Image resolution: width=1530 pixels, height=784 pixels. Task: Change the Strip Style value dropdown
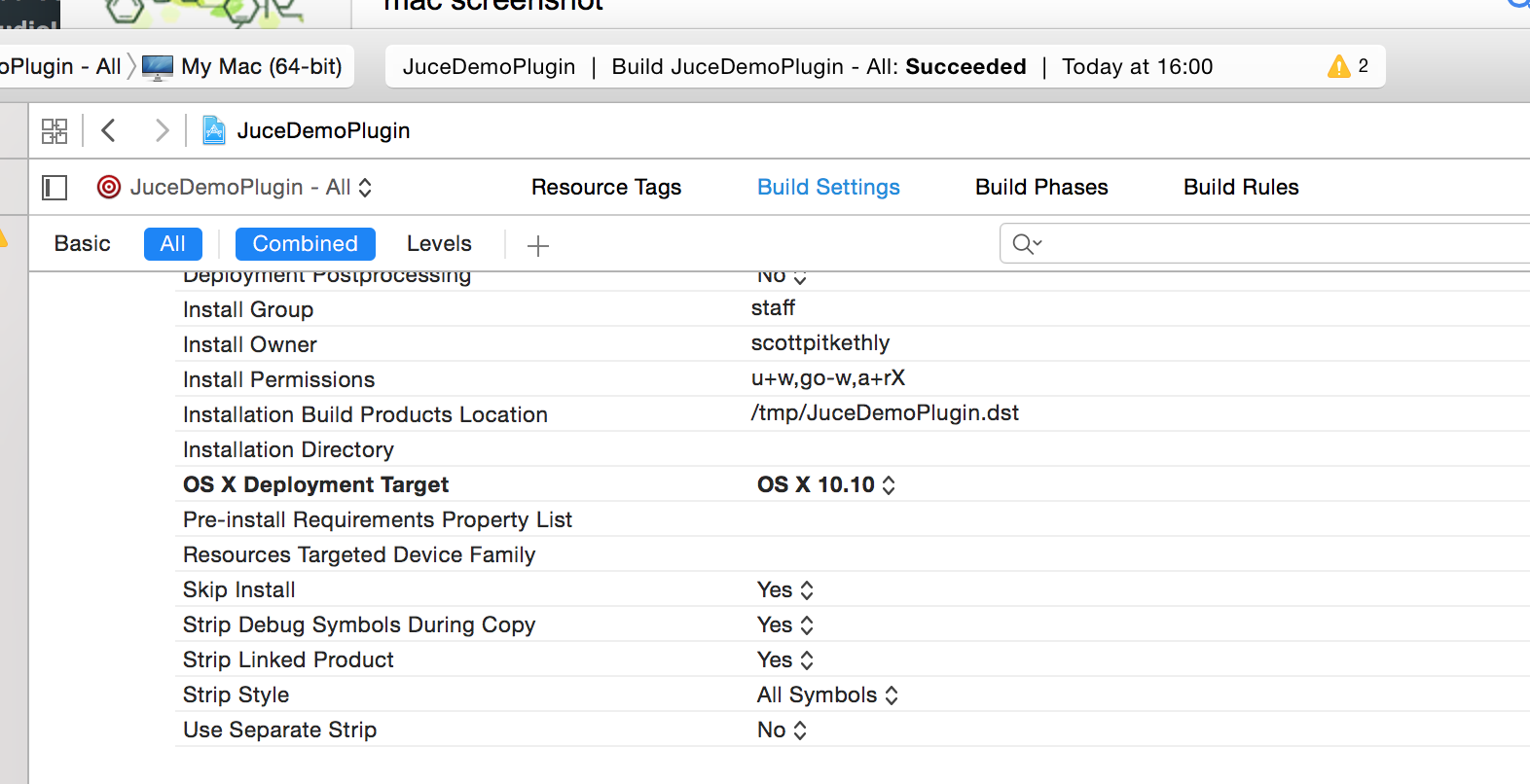coord(827,695)
